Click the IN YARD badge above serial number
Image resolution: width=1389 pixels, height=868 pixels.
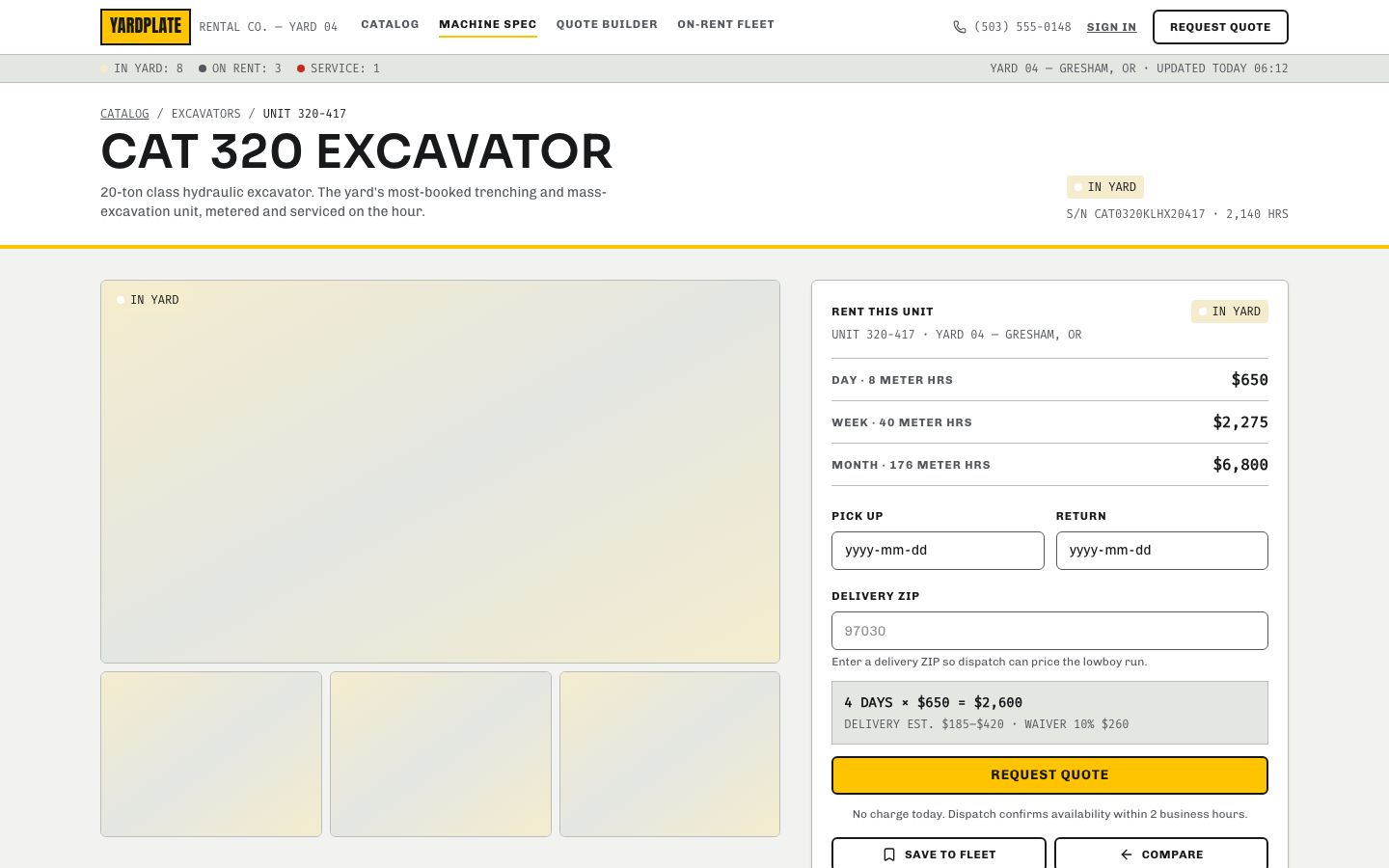1105,187
